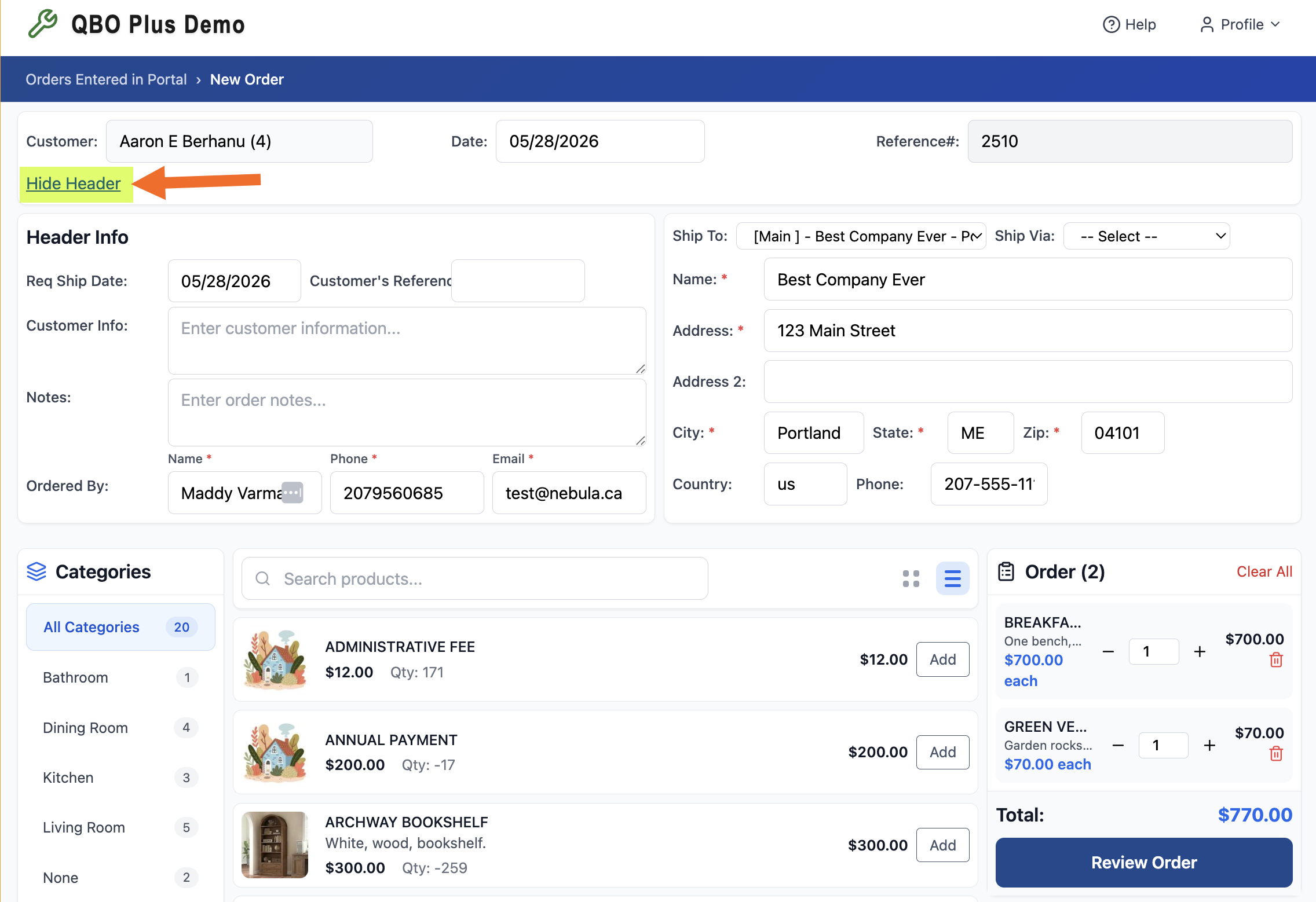This screenshot has height=902, width=1316.
Task: Open the Profile dropdown menu
Action: [1240, 24]
